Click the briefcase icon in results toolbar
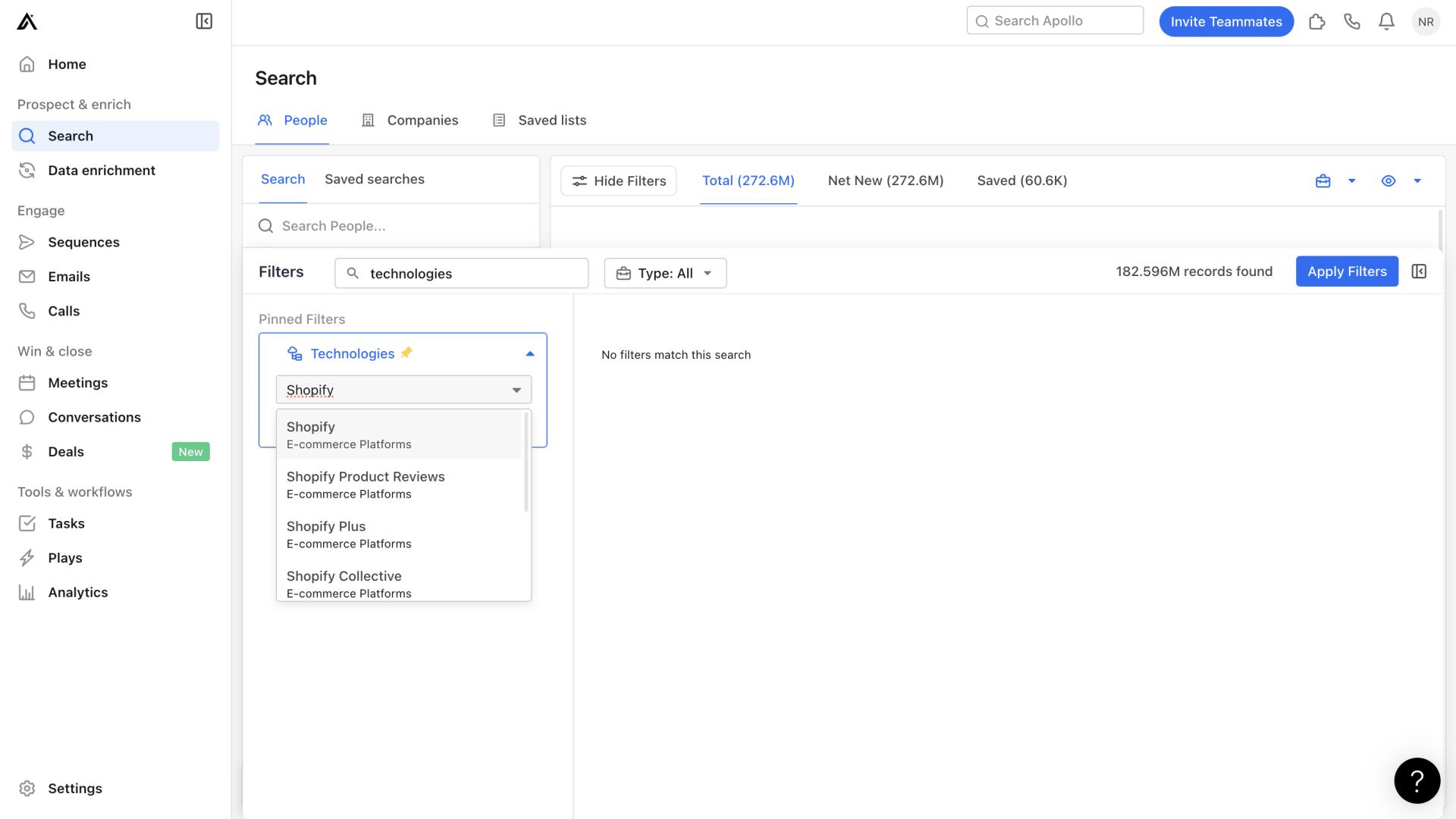This screenshot has height=819, width=1456. 1323,181
